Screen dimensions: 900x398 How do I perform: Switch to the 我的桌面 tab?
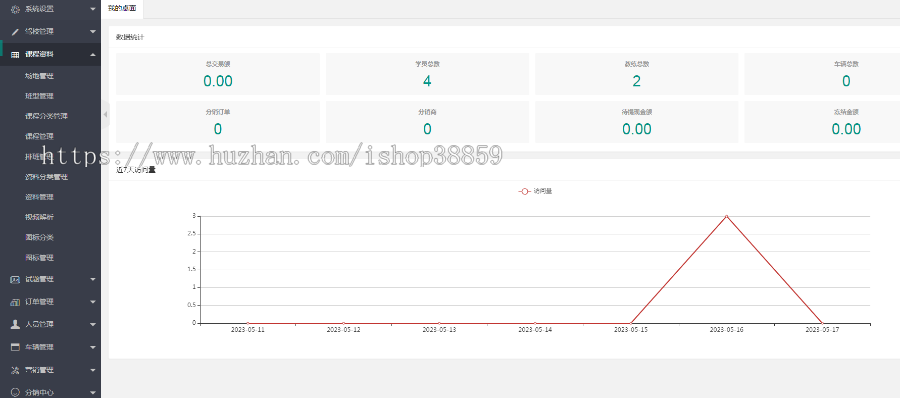point(122,9)
